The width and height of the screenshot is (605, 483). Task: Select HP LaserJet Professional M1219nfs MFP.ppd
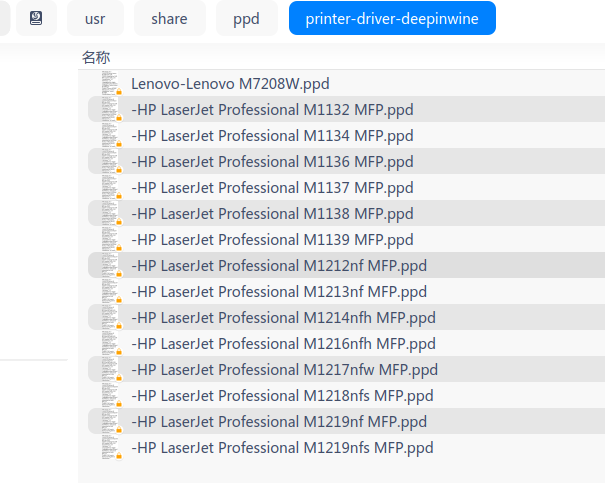[x=282, y=448]
